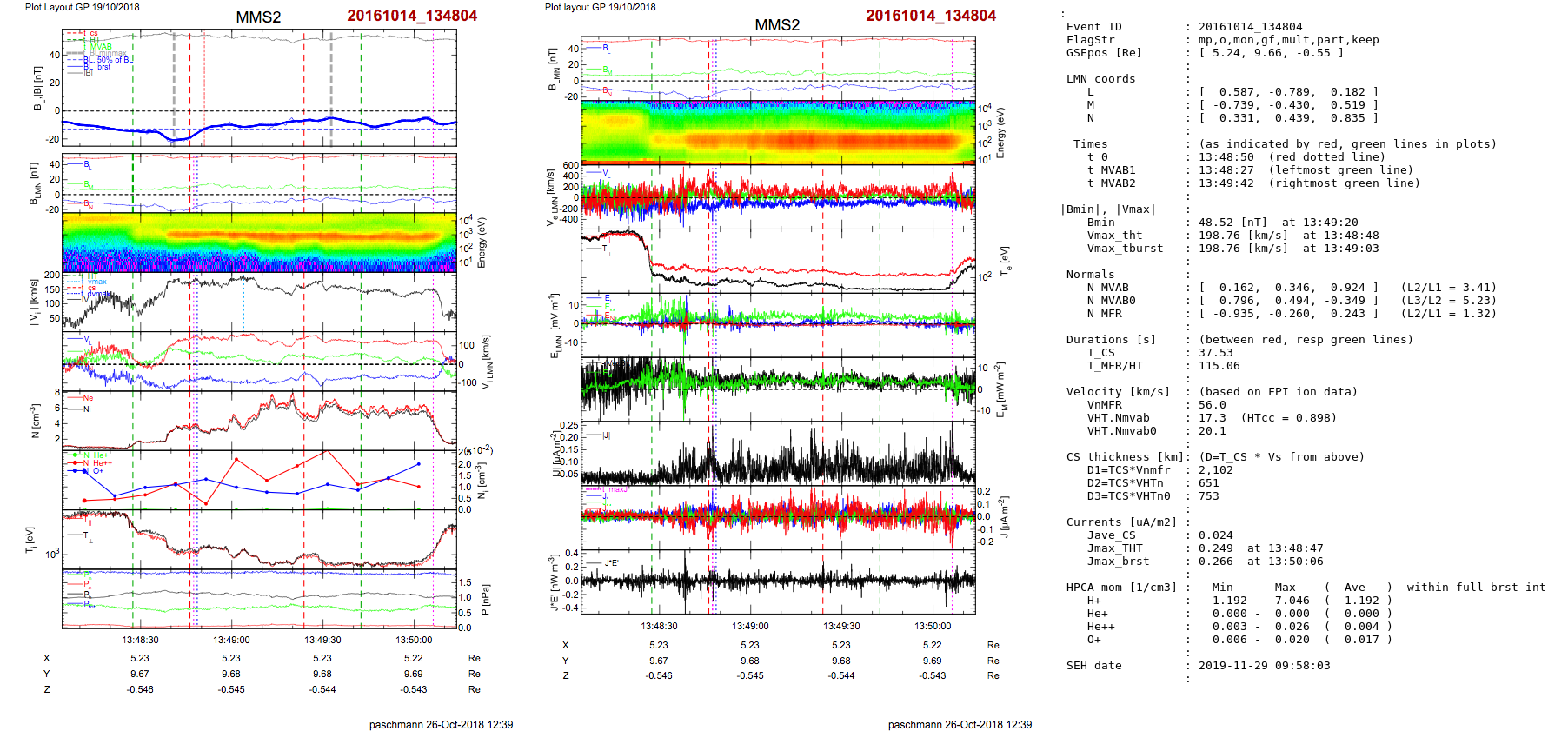Select the N MVAB normal vector row
Image resolution: width=1568 pixels, height=731 pixels.
1292,288
